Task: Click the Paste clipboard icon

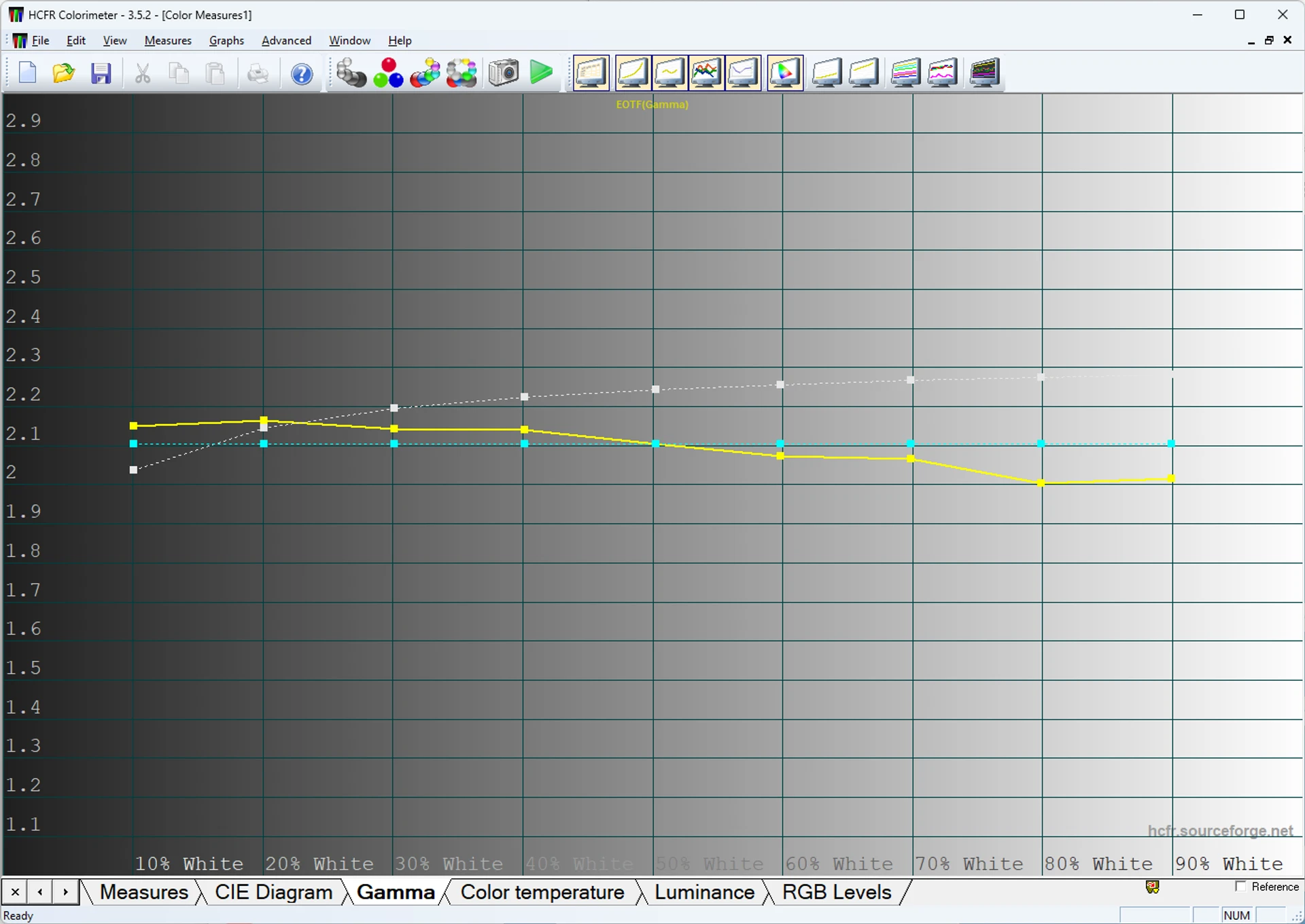Action: [x=216, y=73]
